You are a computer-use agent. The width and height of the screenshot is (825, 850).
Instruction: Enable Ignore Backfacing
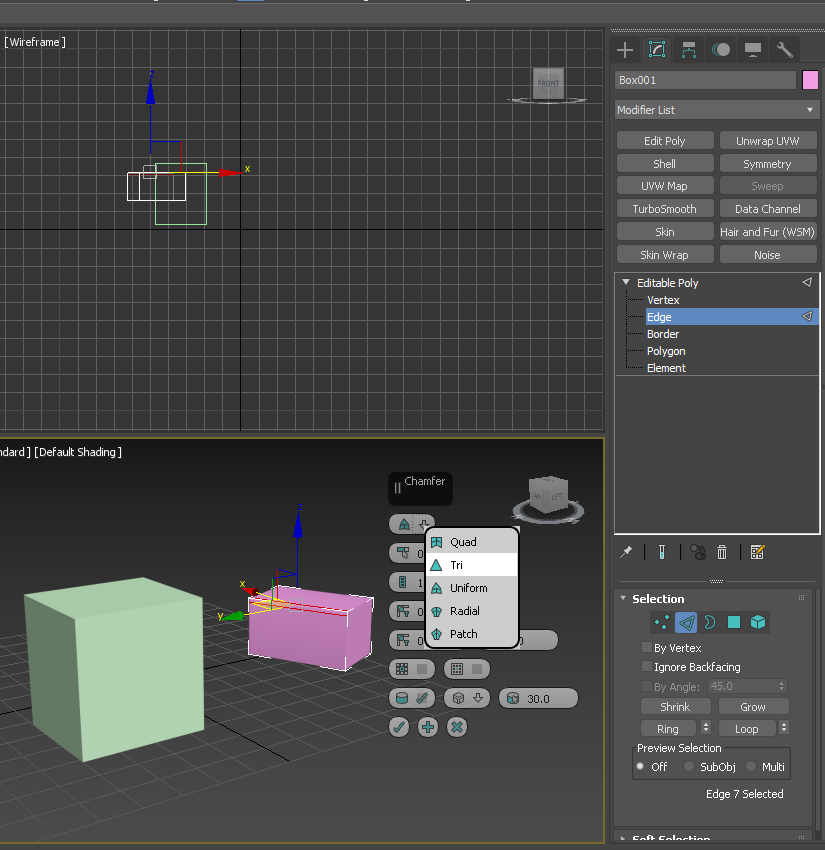point(646,667)
